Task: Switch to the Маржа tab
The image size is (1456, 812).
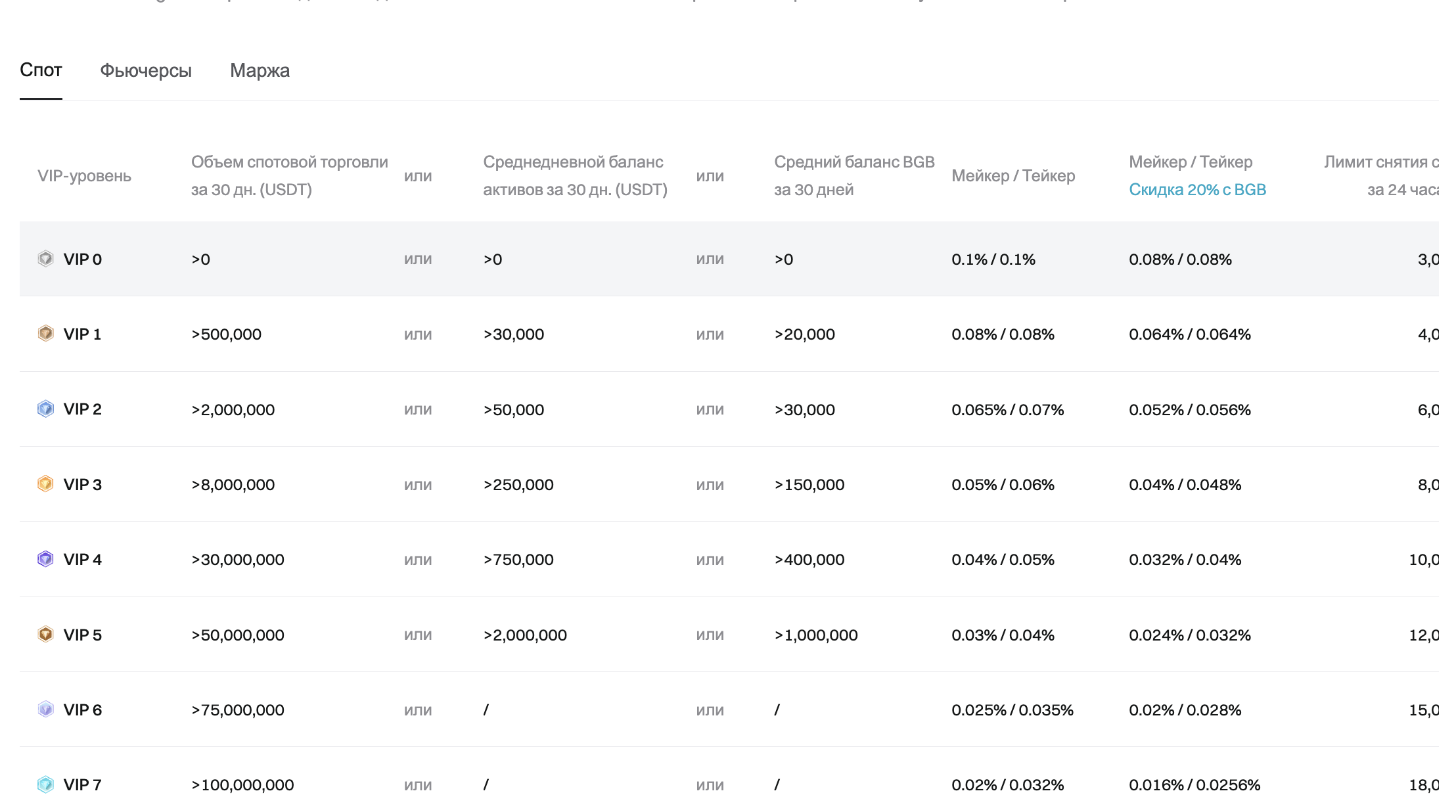Action: point(260,70)
